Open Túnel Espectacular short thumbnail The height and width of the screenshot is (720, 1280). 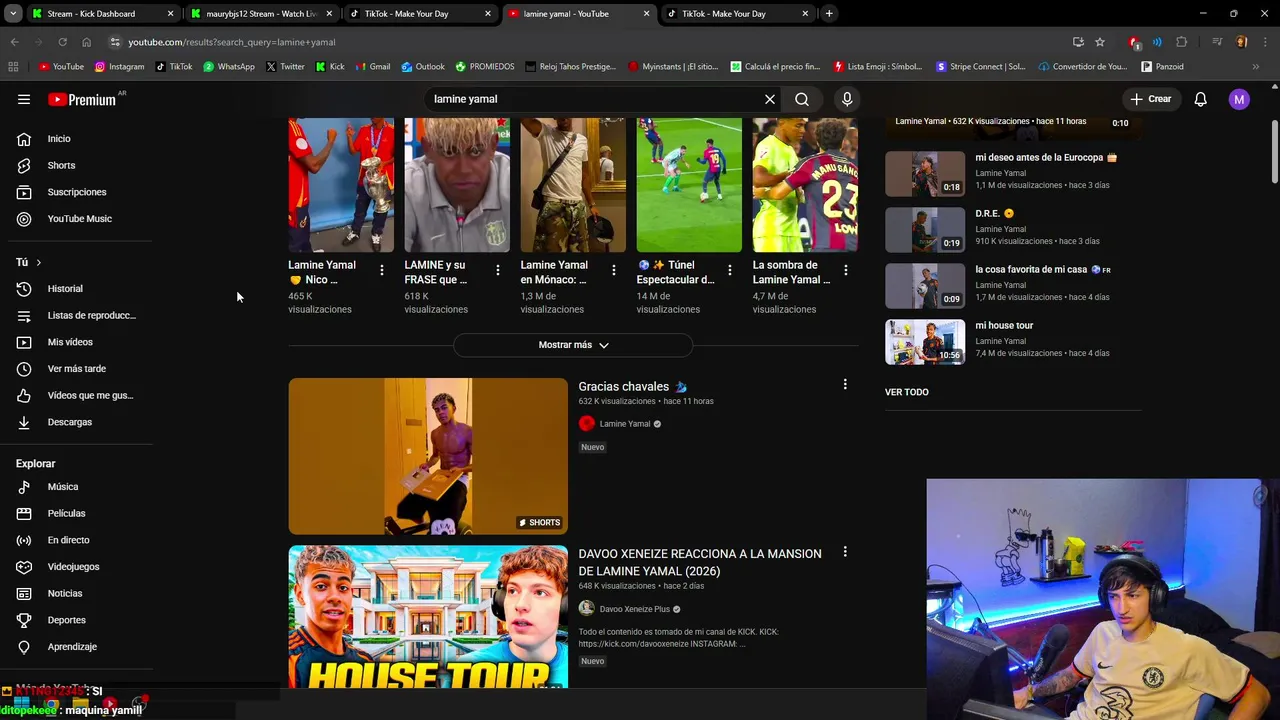[689, 185]
